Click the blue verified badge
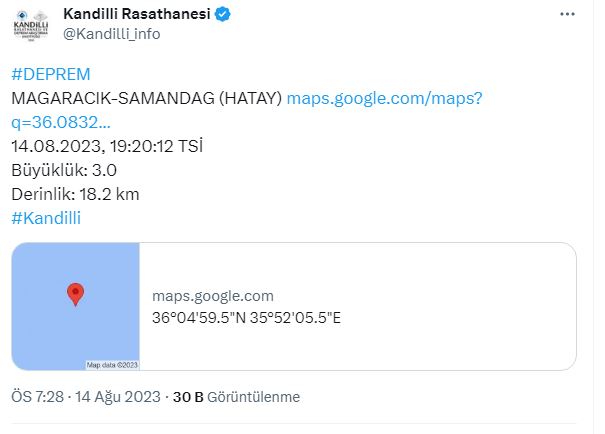 219,14
